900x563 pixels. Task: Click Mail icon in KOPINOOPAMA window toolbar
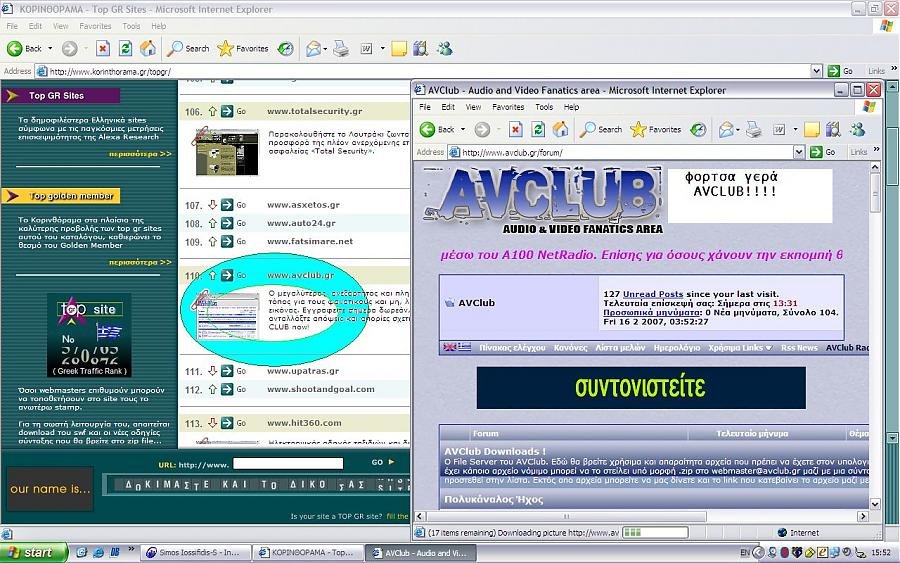313,49
